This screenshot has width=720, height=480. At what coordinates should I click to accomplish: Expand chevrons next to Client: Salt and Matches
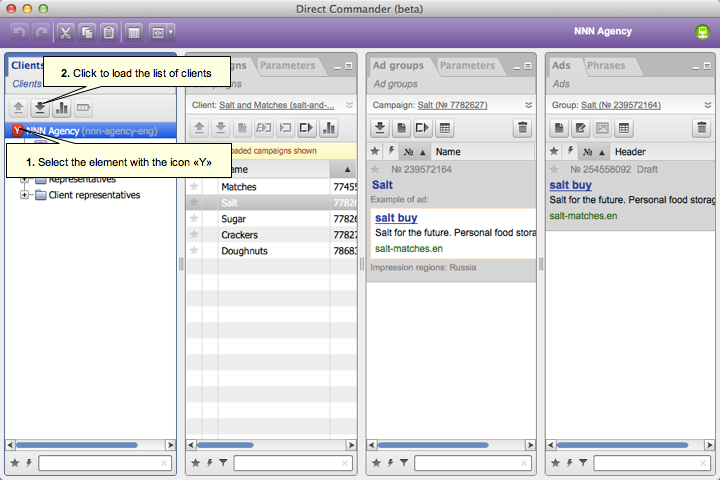(x=349, y=105)
